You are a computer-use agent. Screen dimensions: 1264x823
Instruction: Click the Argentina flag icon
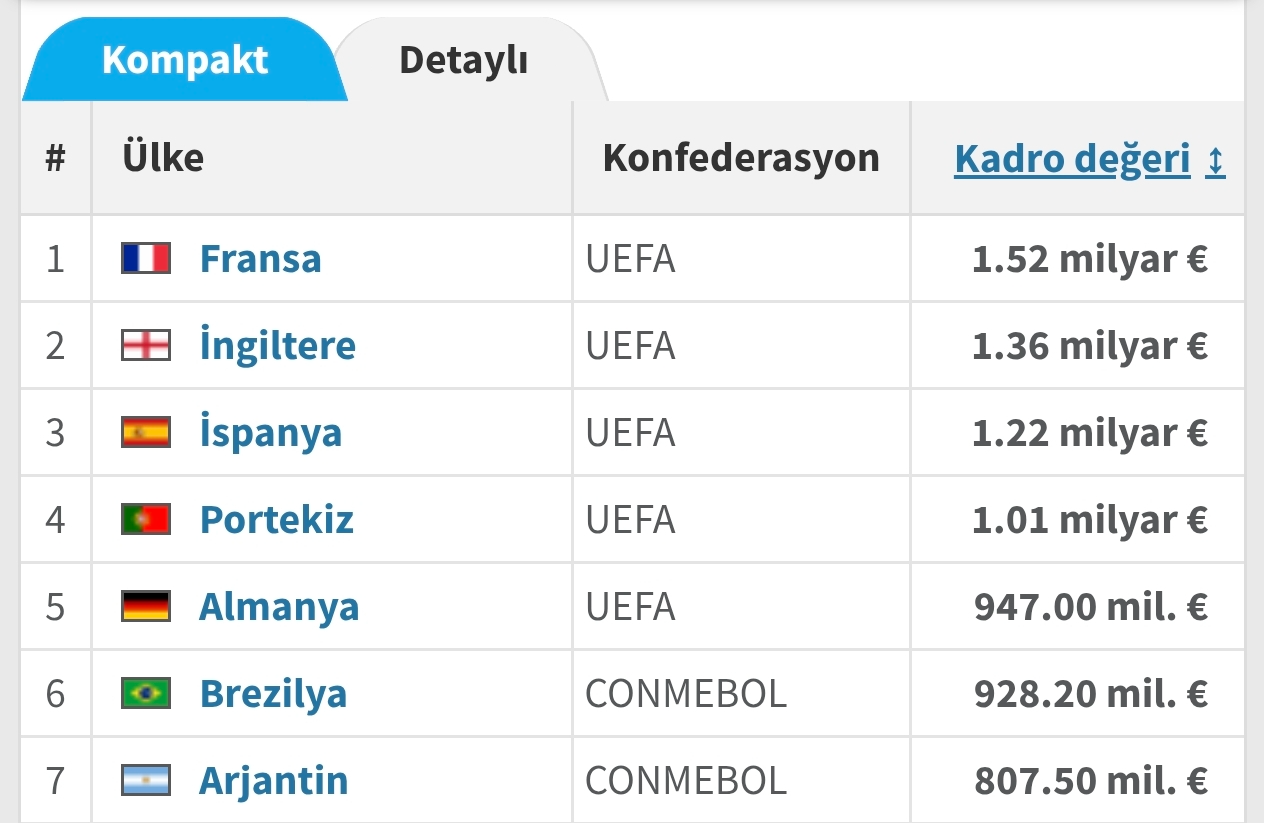146,781
